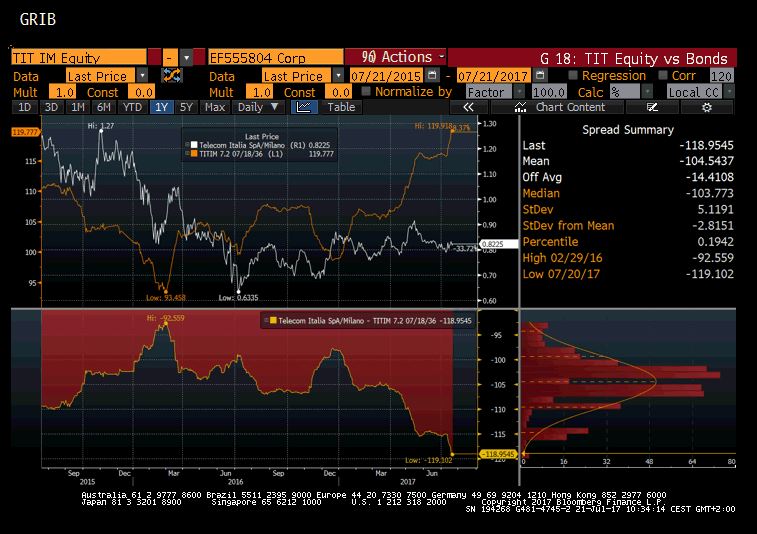The width and height of the screenshot is (757, 534).
Task: Click Percentile statistic label
Action: 550,241
